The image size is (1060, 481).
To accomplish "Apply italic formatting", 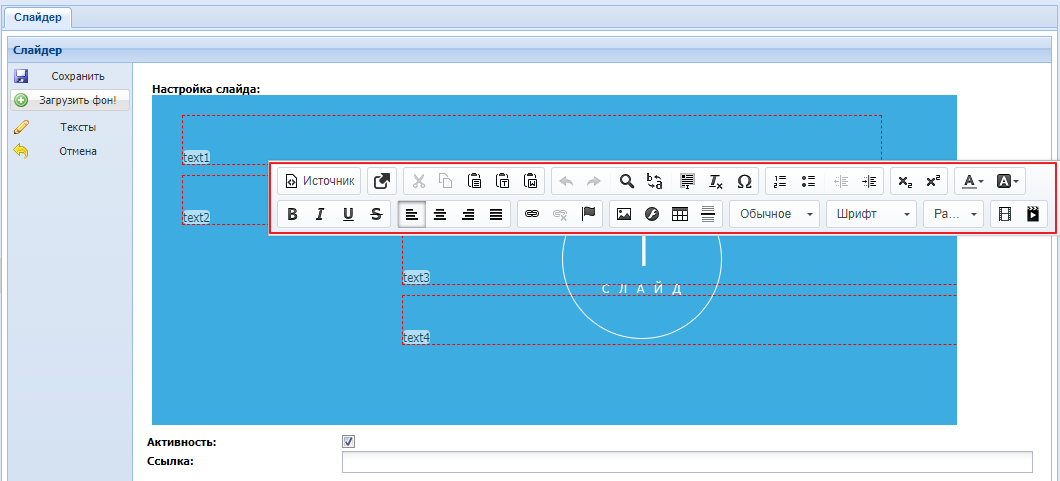I will click(x=320, y=214).
